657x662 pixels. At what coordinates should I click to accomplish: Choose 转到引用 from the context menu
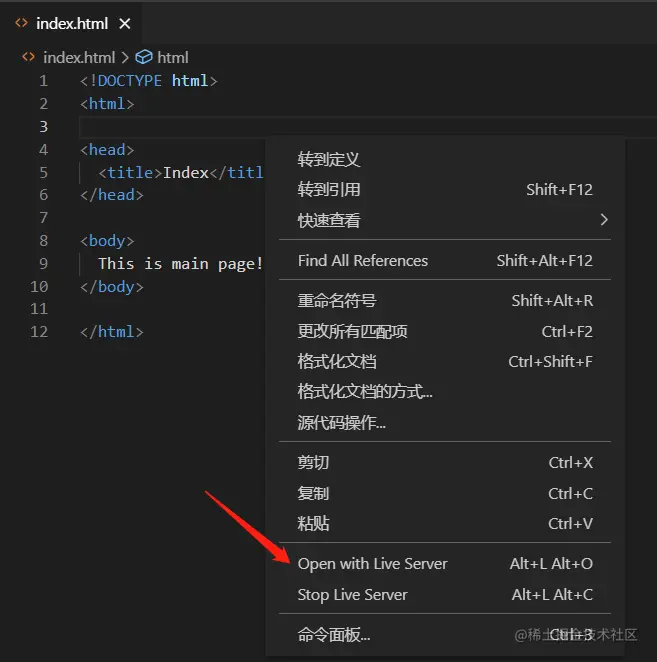tap(445, 190)
